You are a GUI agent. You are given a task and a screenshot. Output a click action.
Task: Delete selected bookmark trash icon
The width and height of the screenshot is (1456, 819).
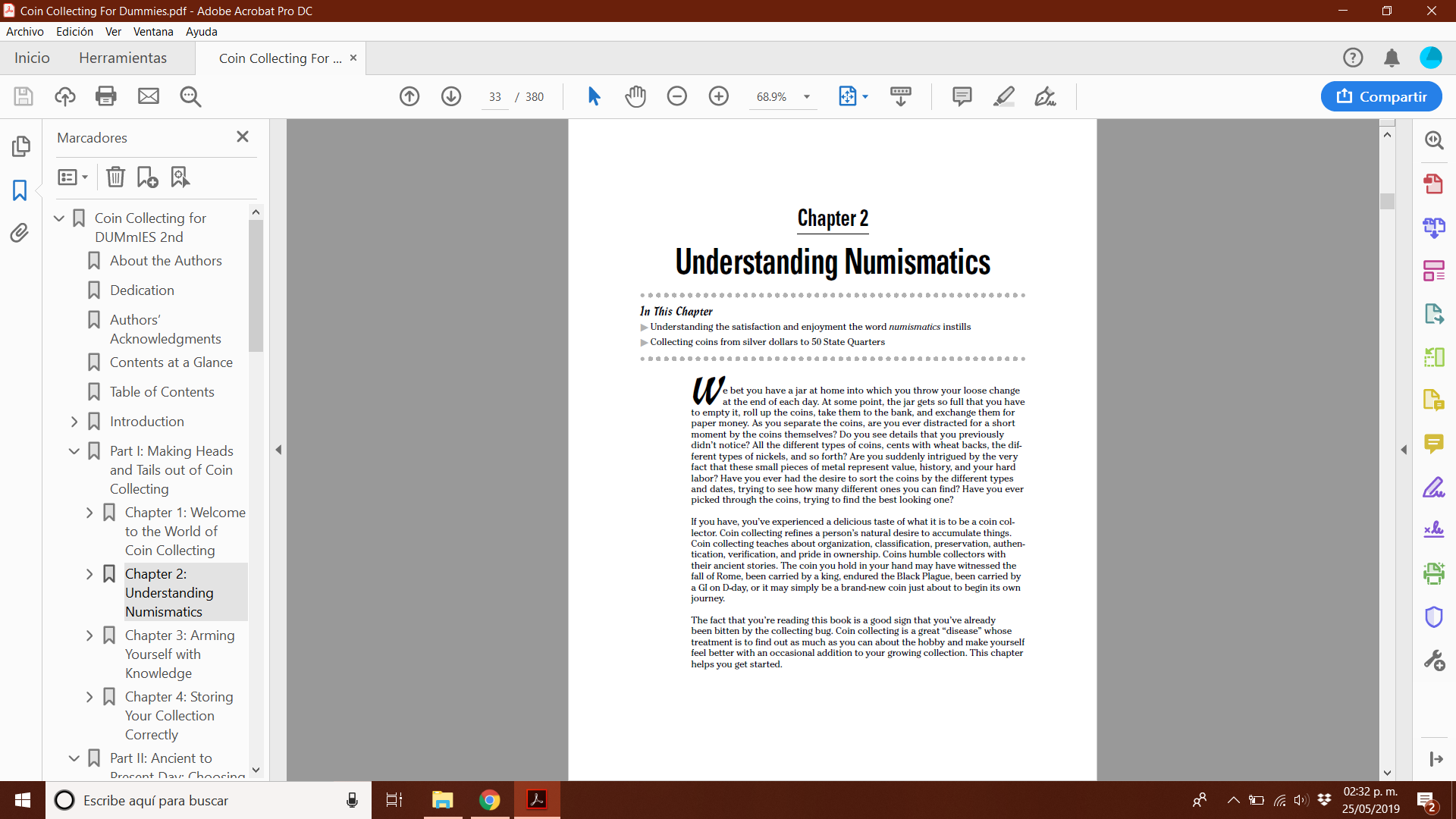point(115,177)
